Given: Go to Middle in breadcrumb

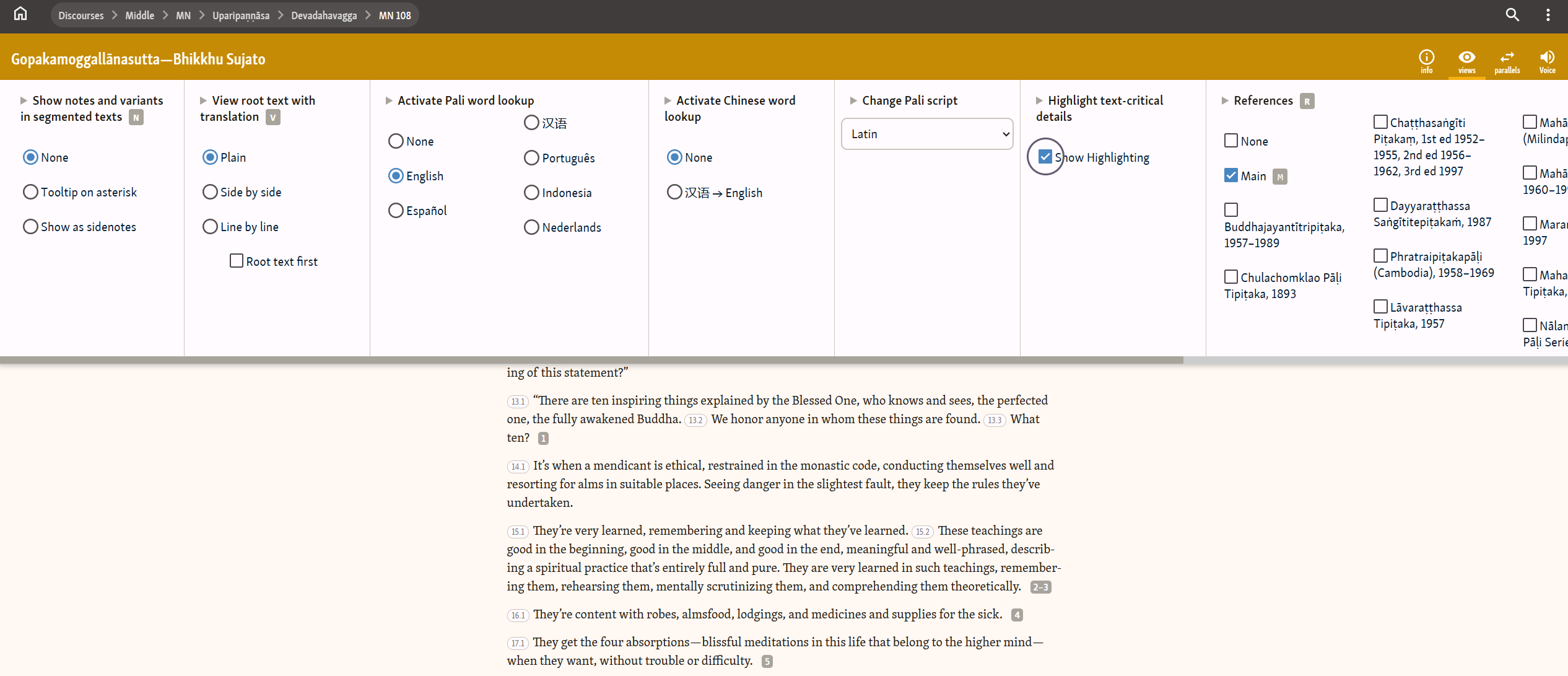Looking at the screenshot, I should point(139,15).
